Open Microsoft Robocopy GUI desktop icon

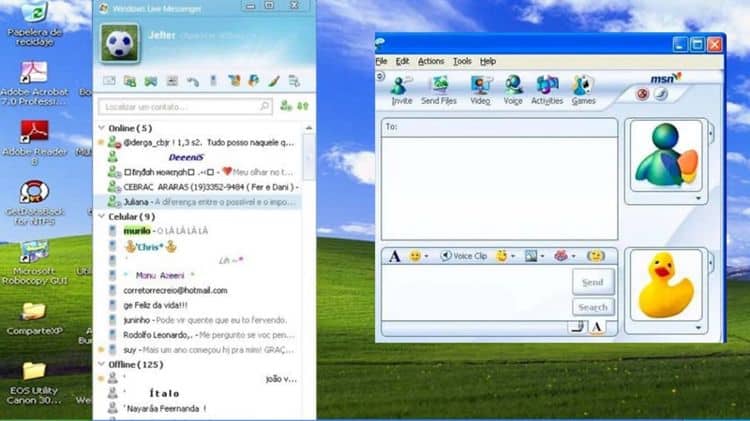pos(34,263)
